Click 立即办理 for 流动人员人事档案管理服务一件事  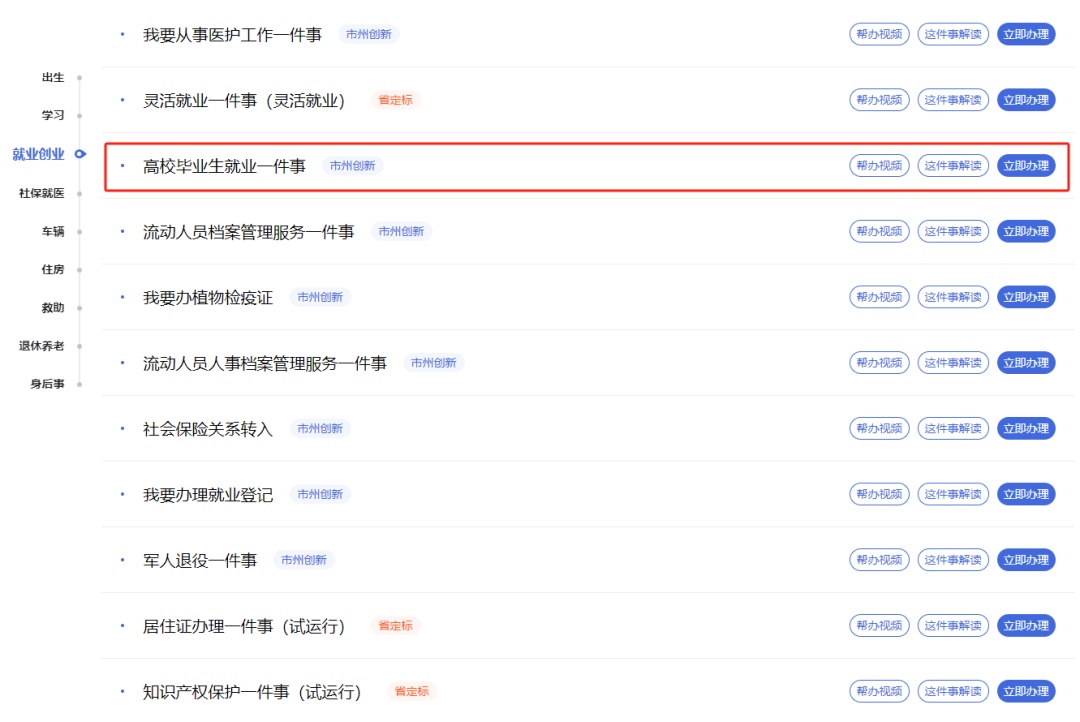(1026, 363)
